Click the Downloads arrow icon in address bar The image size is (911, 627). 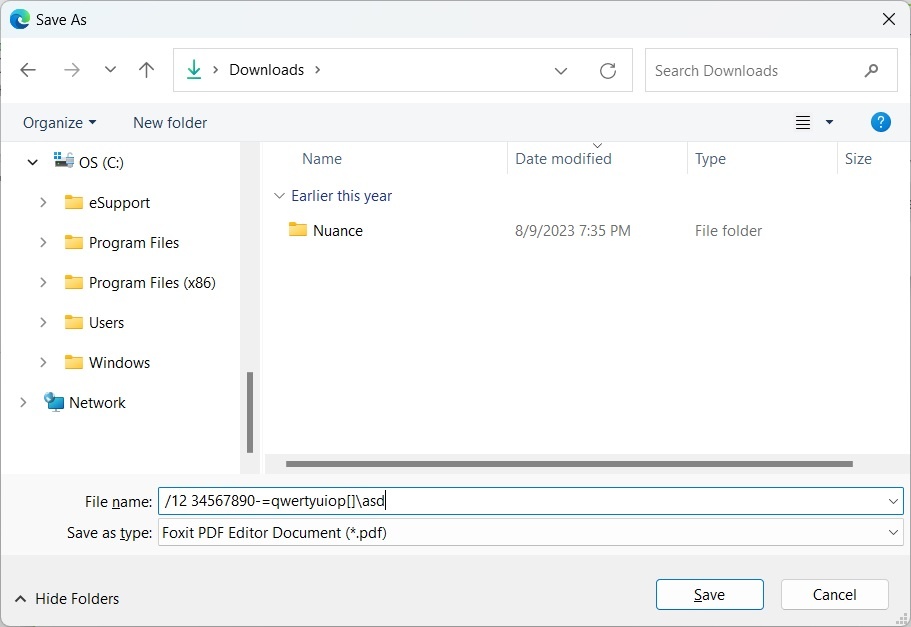point(193,70)
